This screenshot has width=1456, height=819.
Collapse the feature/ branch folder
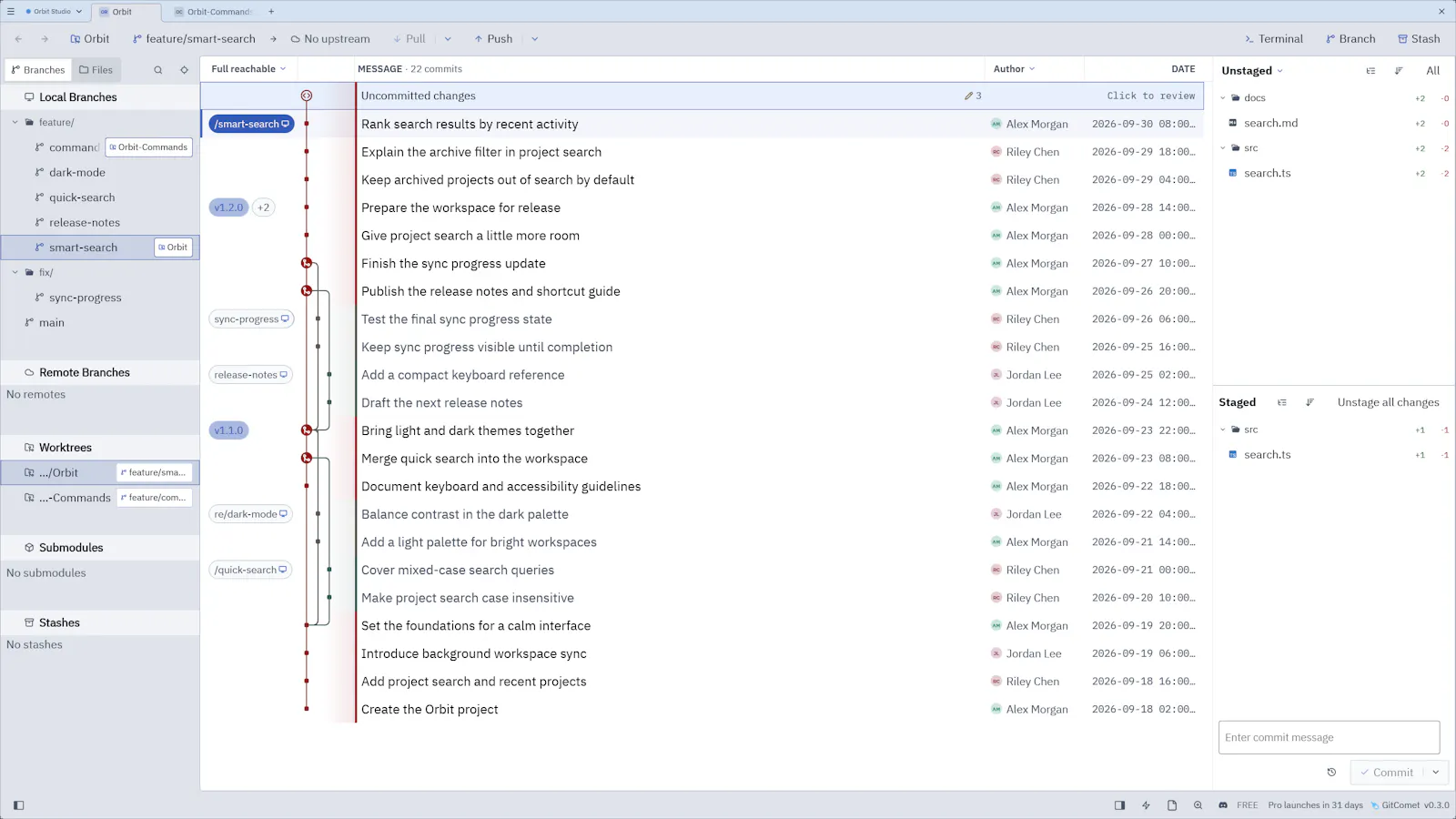coord(15,122)
